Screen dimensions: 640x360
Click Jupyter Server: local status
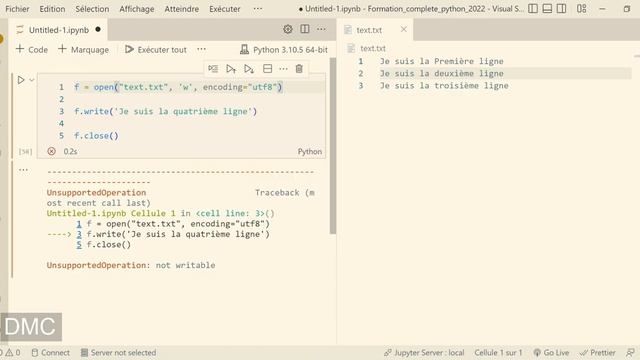coord(424,353)
